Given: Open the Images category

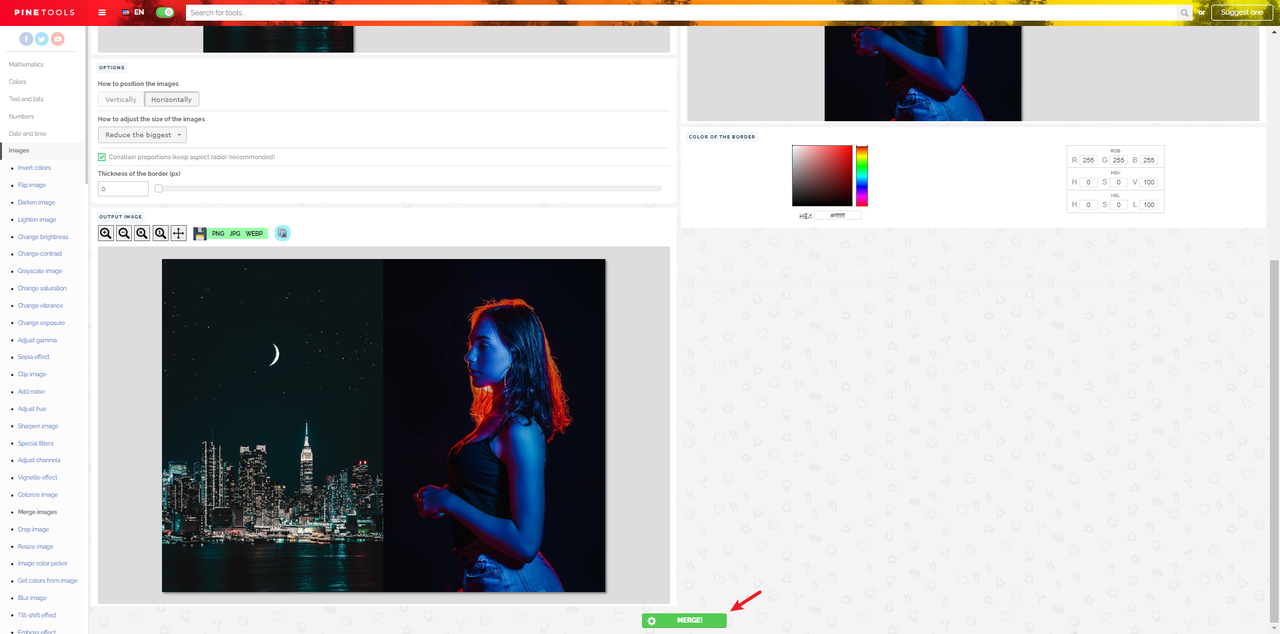Looking at the screenshot, I should [19, 151].
